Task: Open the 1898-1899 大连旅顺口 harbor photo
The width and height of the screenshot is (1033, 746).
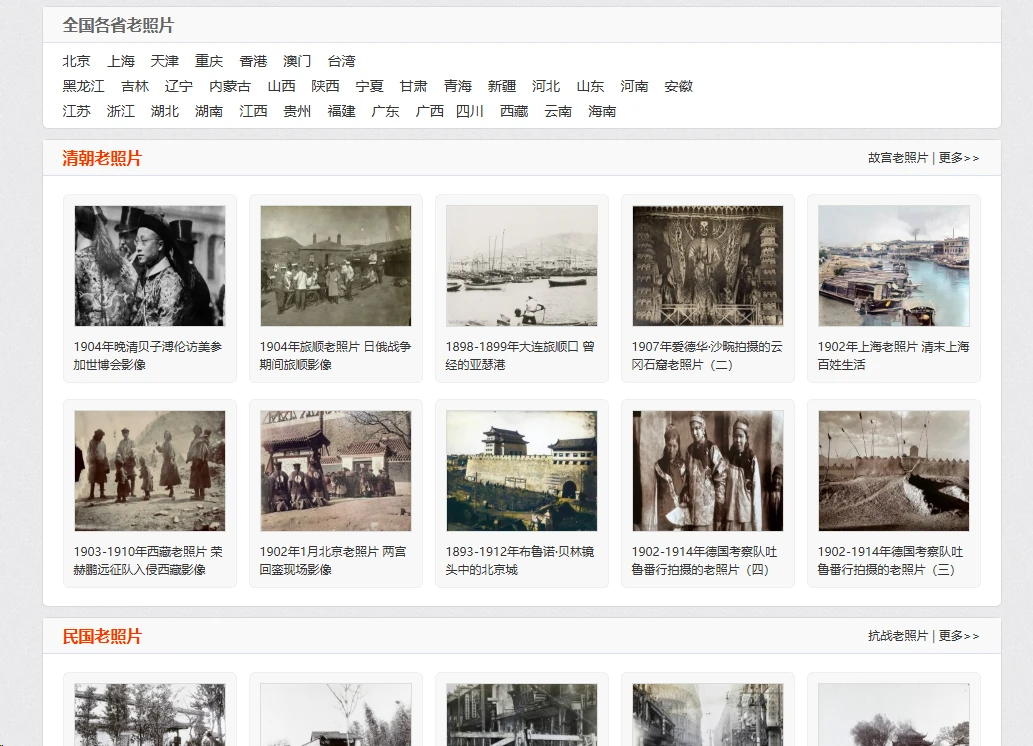Action: [x=522, y=266]
